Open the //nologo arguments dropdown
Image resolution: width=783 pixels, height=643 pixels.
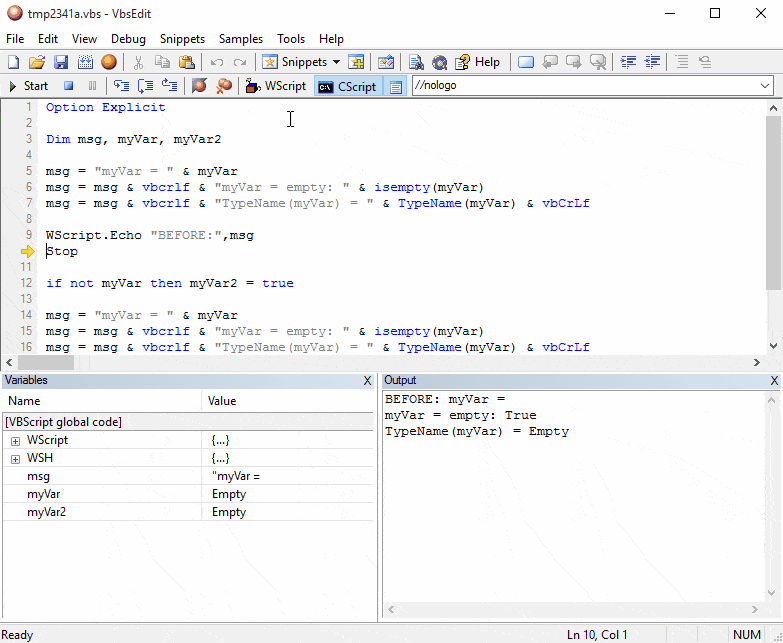[x=765, y=86]
